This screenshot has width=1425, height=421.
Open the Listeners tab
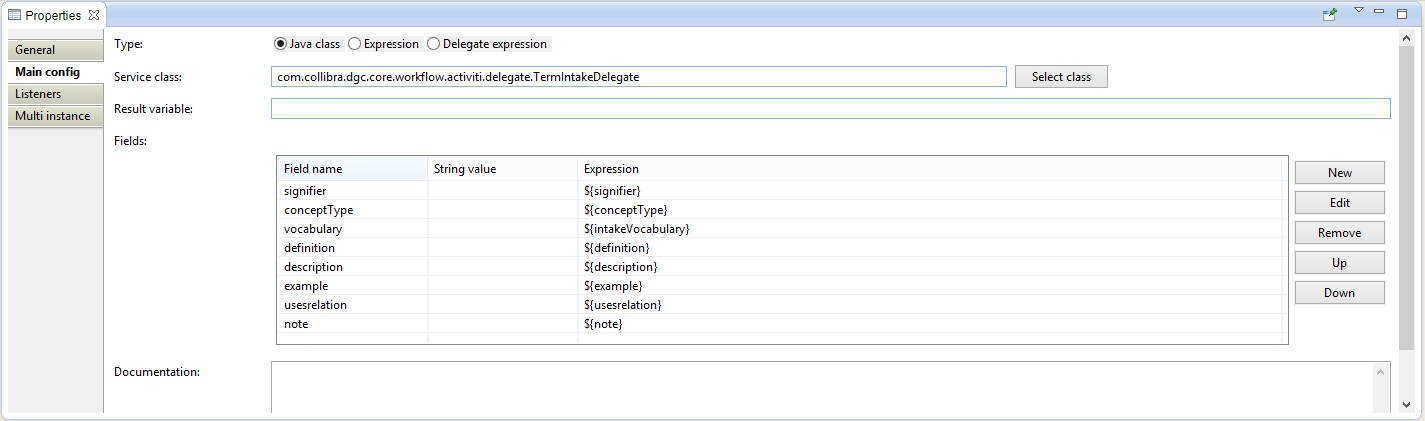tap(55, 94)
